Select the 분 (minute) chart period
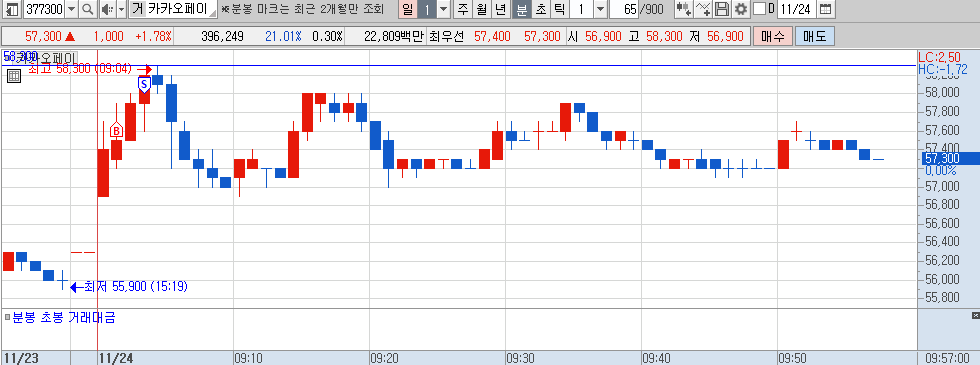The image size is (980, 365). (521, 9)
